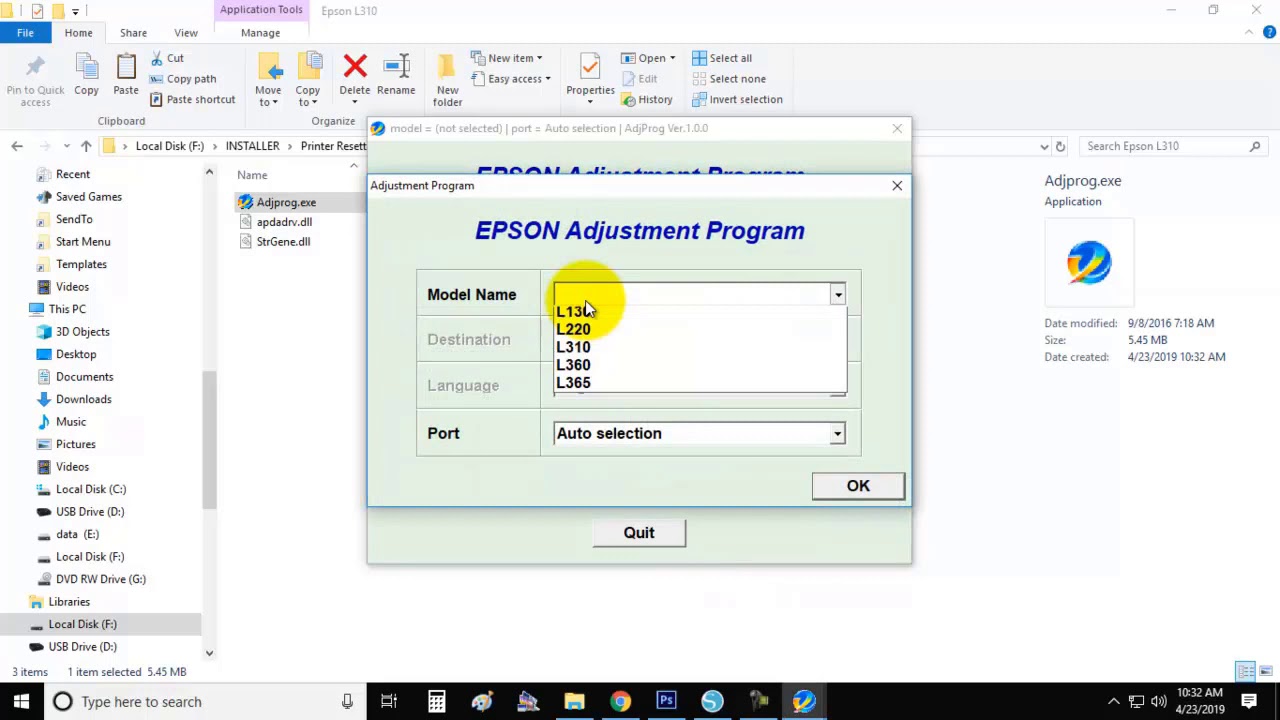This screenshot has width=1280, height=720.
Task: Open the Port dropdown arrow
Action: (x=837, y=433)
